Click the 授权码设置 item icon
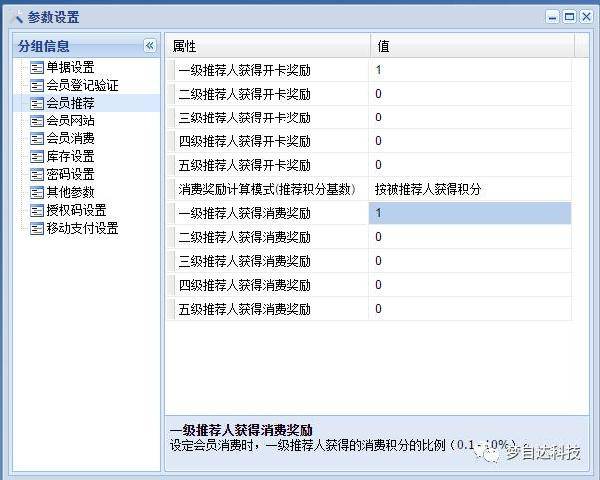The image size is (600, 480). [x=37, y=210]
